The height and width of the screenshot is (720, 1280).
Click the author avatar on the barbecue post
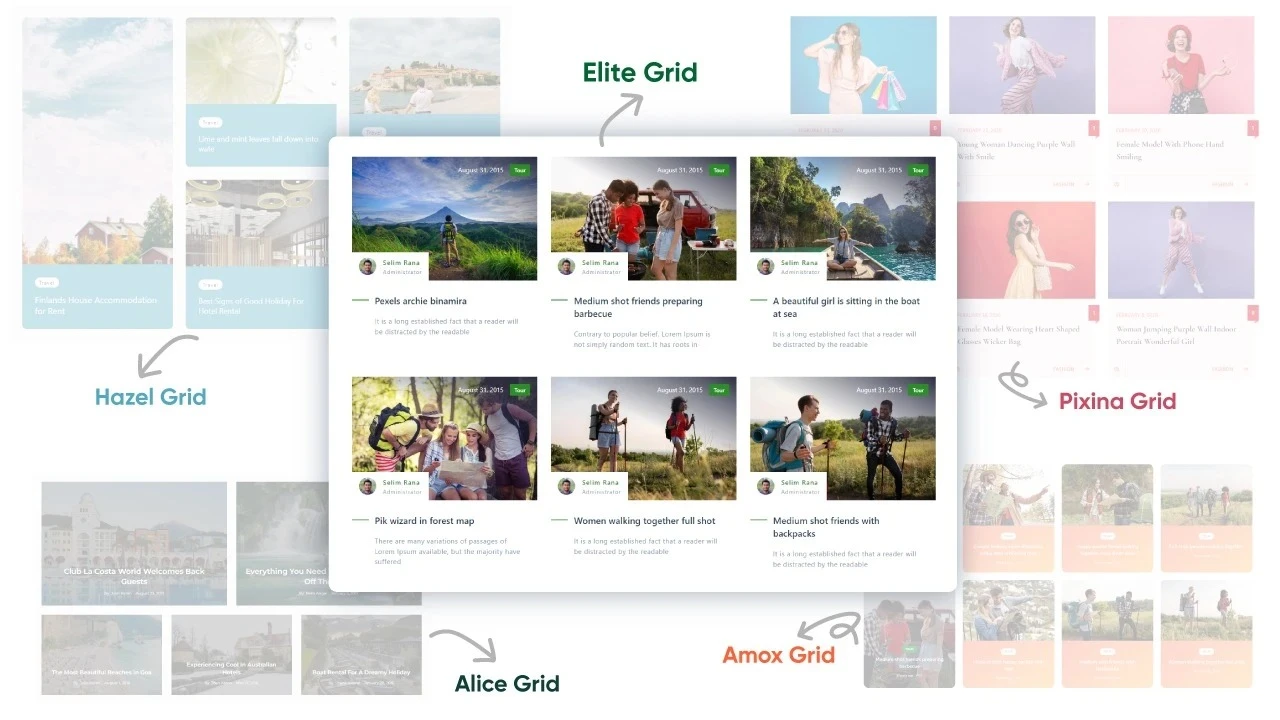click(x=566, y=266)
